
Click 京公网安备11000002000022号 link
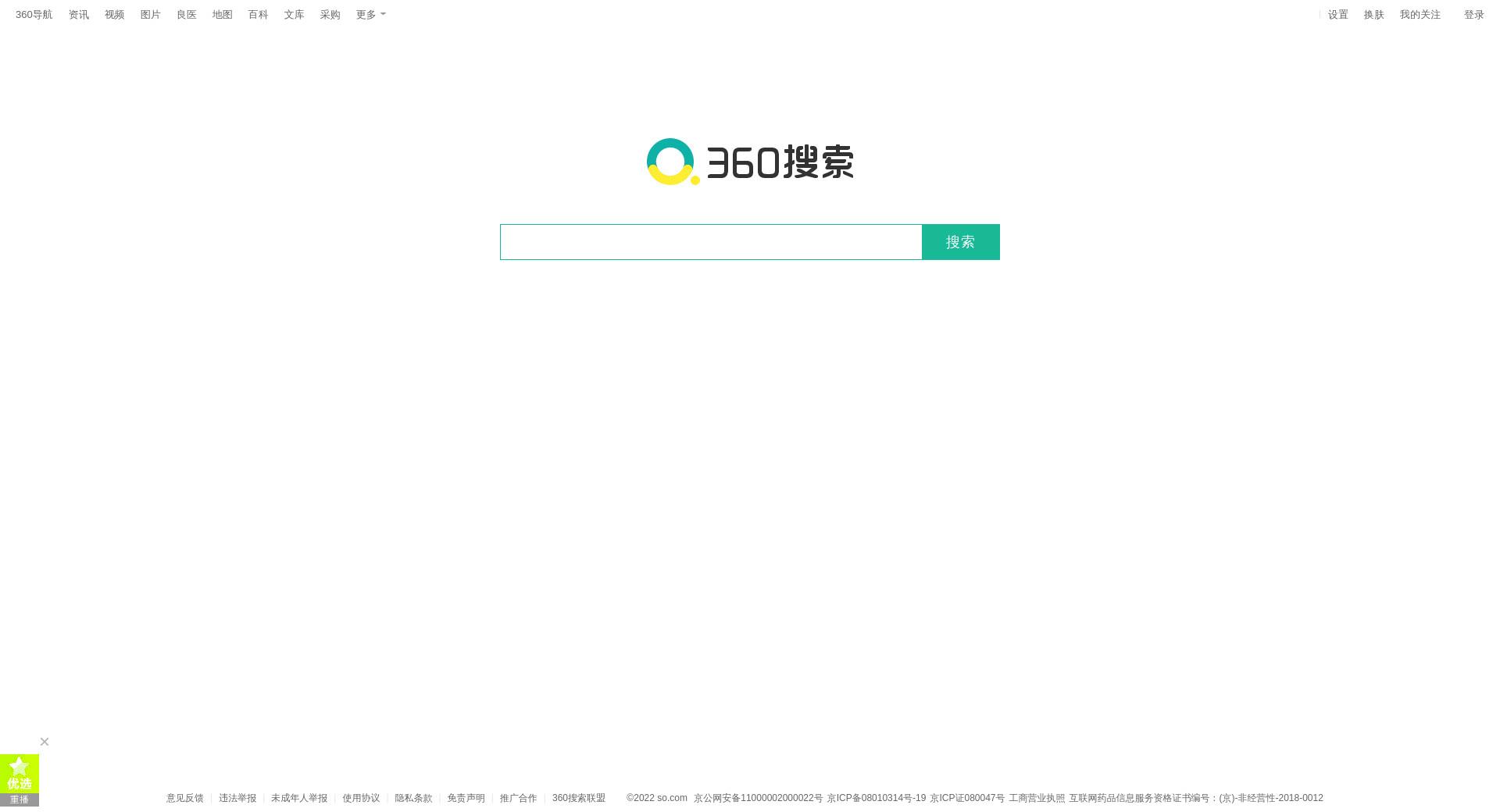pyautogui.click(x=759, y=798)
